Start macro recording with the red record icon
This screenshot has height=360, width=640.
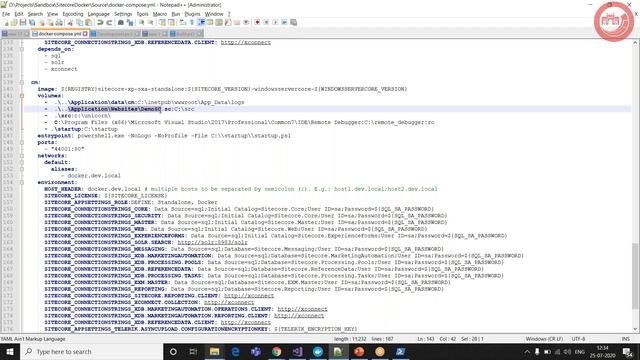[x=257, y=22]
